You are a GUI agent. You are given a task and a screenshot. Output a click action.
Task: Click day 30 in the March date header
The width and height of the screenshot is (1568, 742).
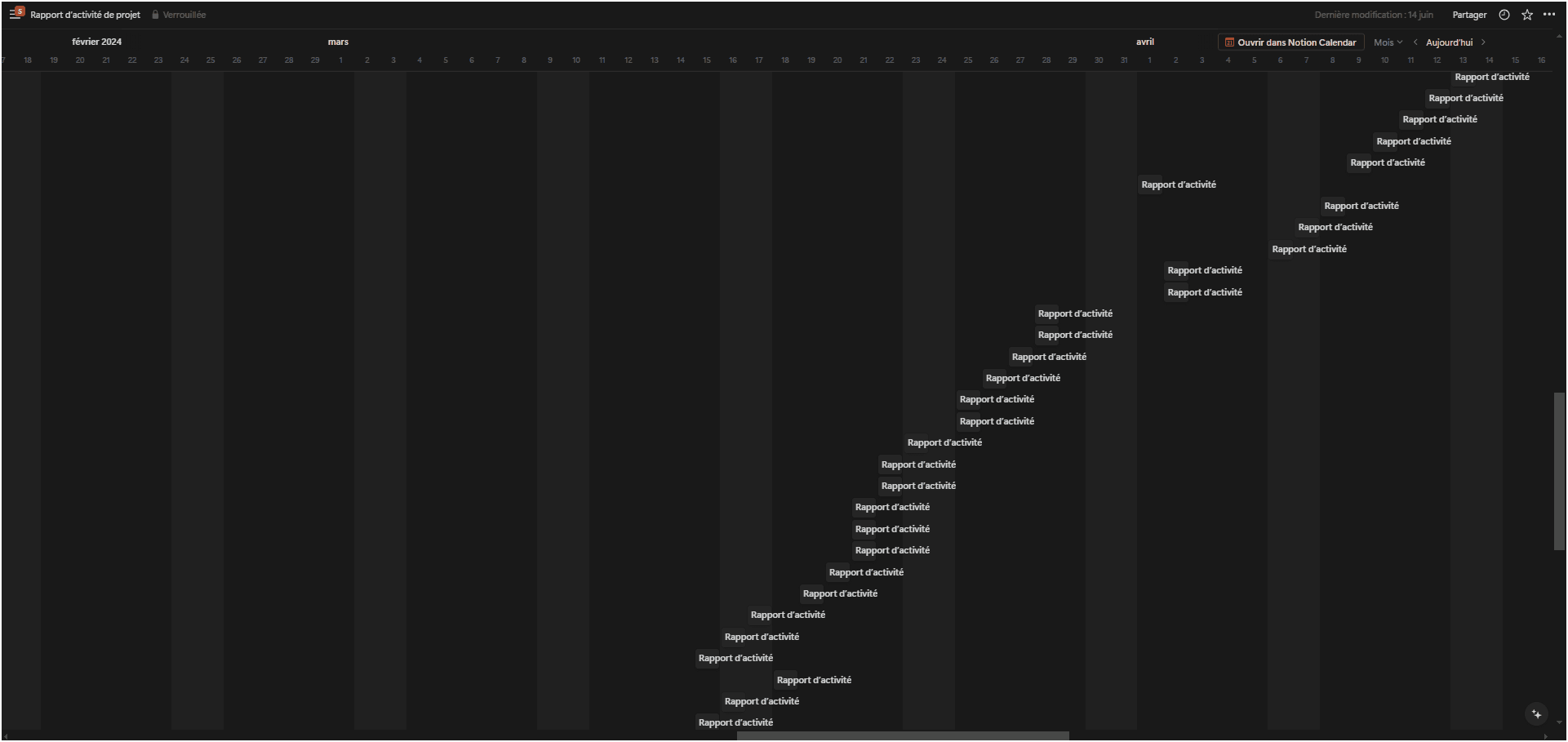tap(1099, 60)
